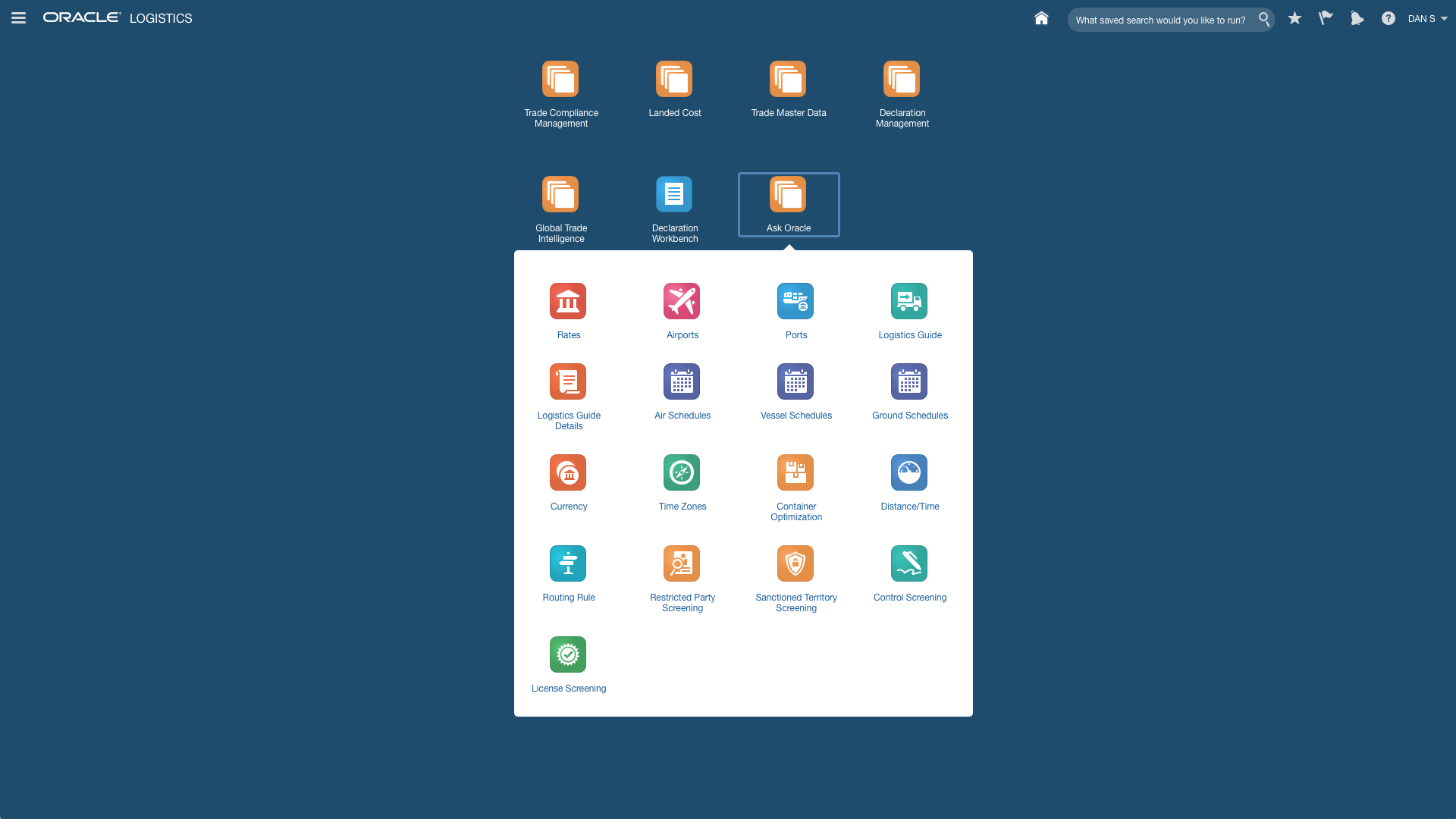The width and height of the screenshot is (1456, 819).
Task: Open the hamburger navigation menu
Action: (19, 18)
